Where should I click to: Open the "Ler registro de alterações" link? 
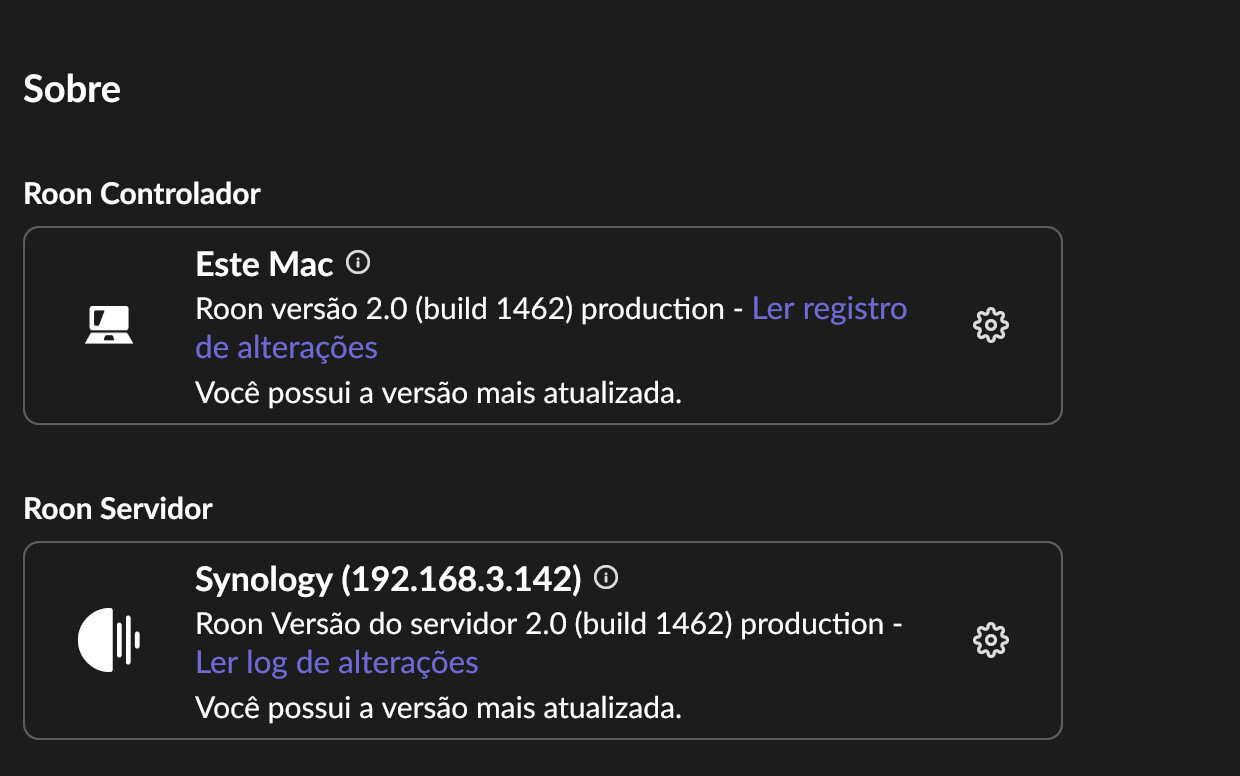pos(551,328)
